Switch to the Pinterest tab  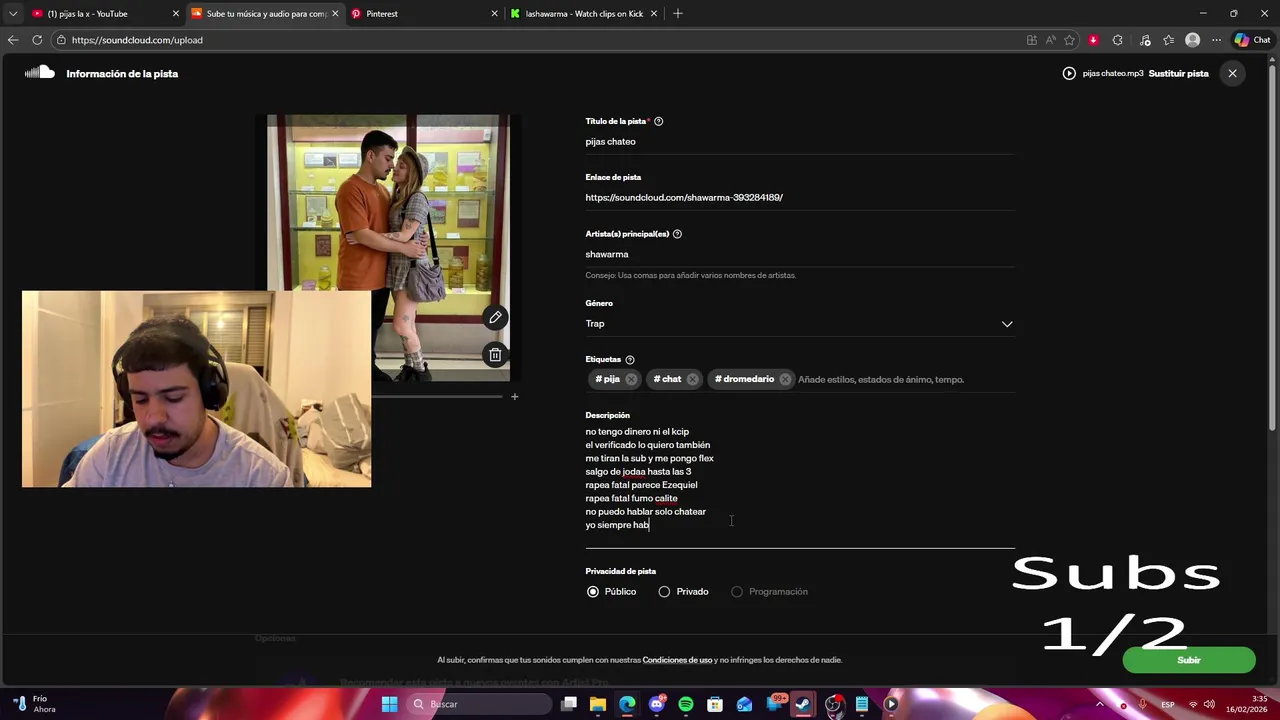click(x=424, y=14)
